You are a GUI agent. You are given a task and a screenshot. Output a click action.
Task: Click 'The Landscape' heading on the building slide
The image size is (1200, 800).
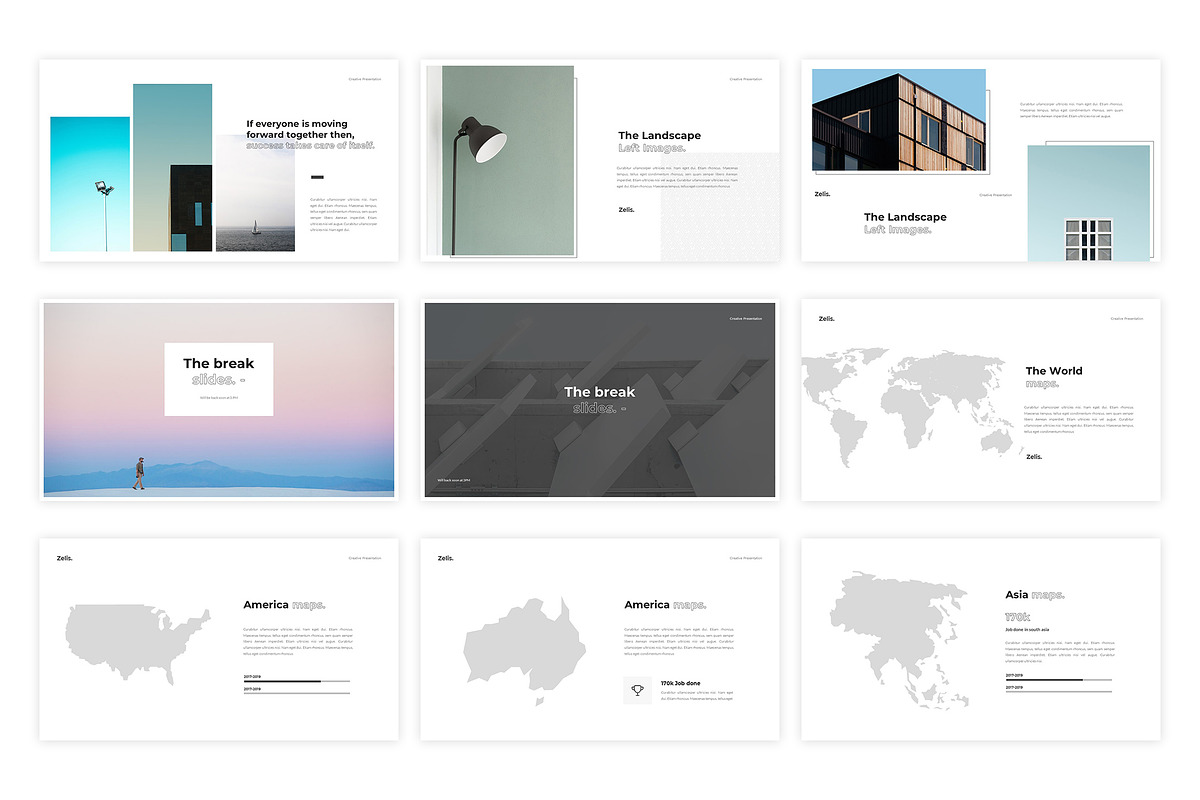pos(905,216)
